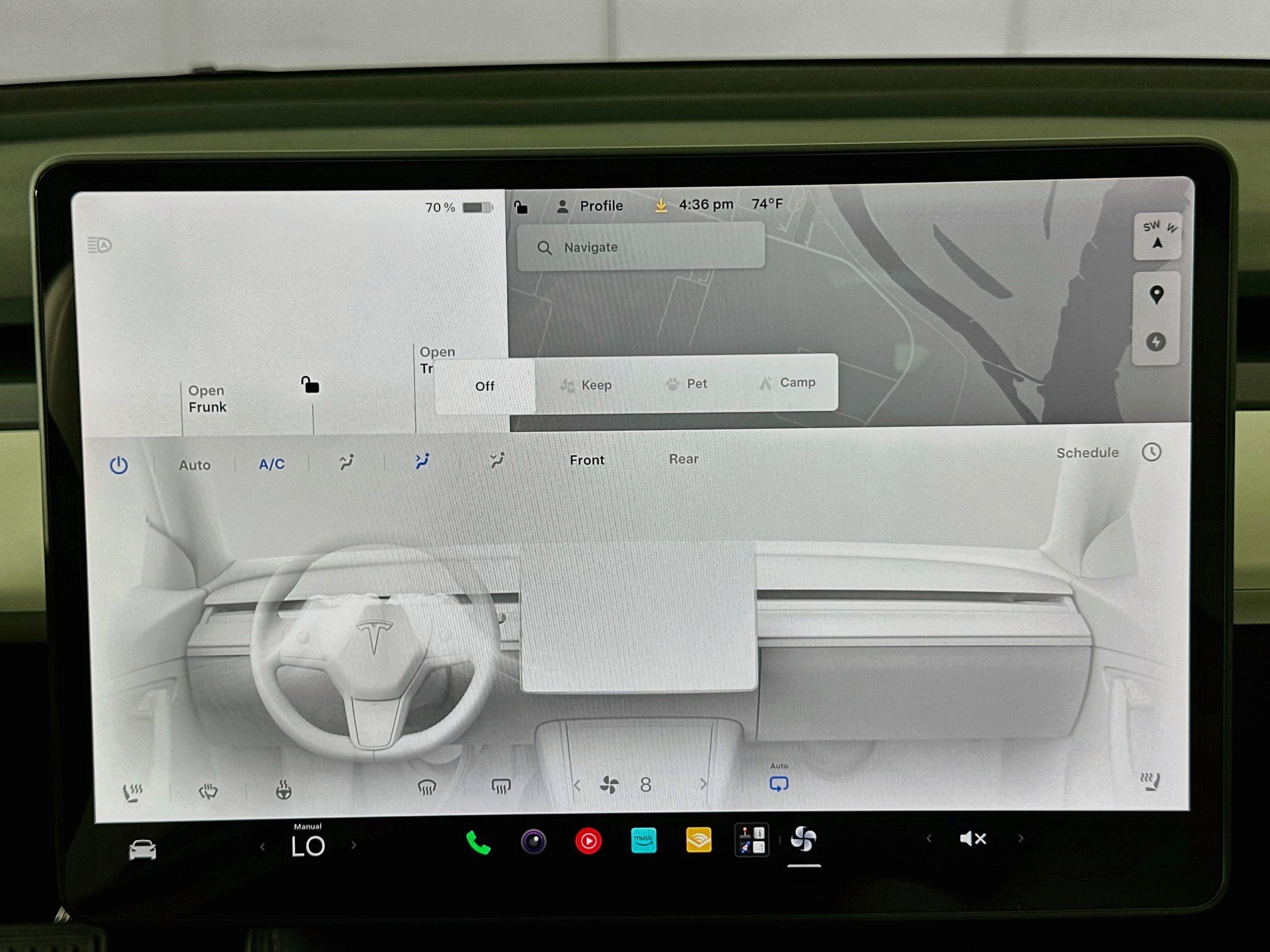Turn on heated steering wheel
This screenshot has height=952, width=1270.
coord(284,790)
